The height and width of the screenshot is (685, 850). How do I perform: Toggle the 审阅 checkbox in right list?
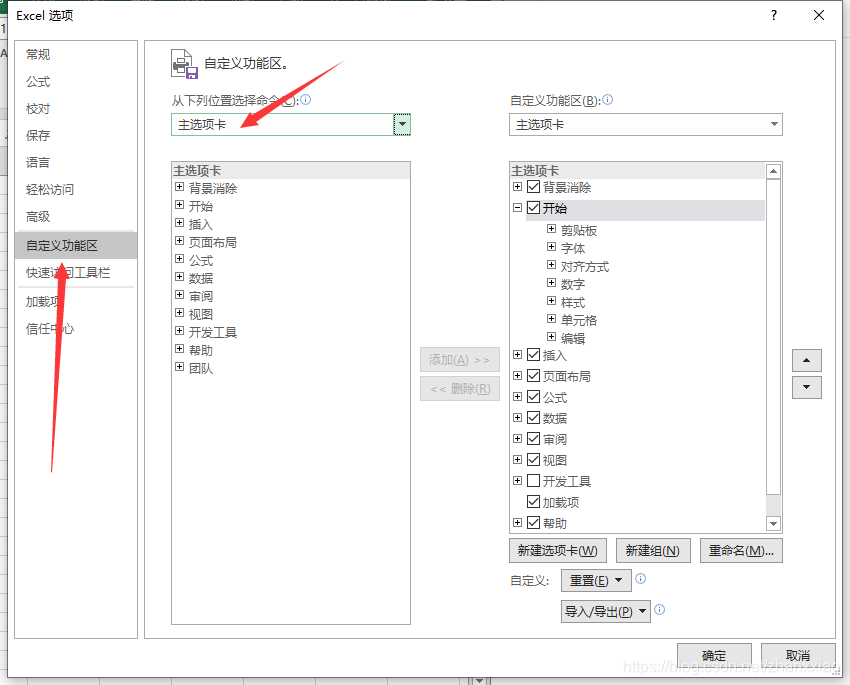533,438
